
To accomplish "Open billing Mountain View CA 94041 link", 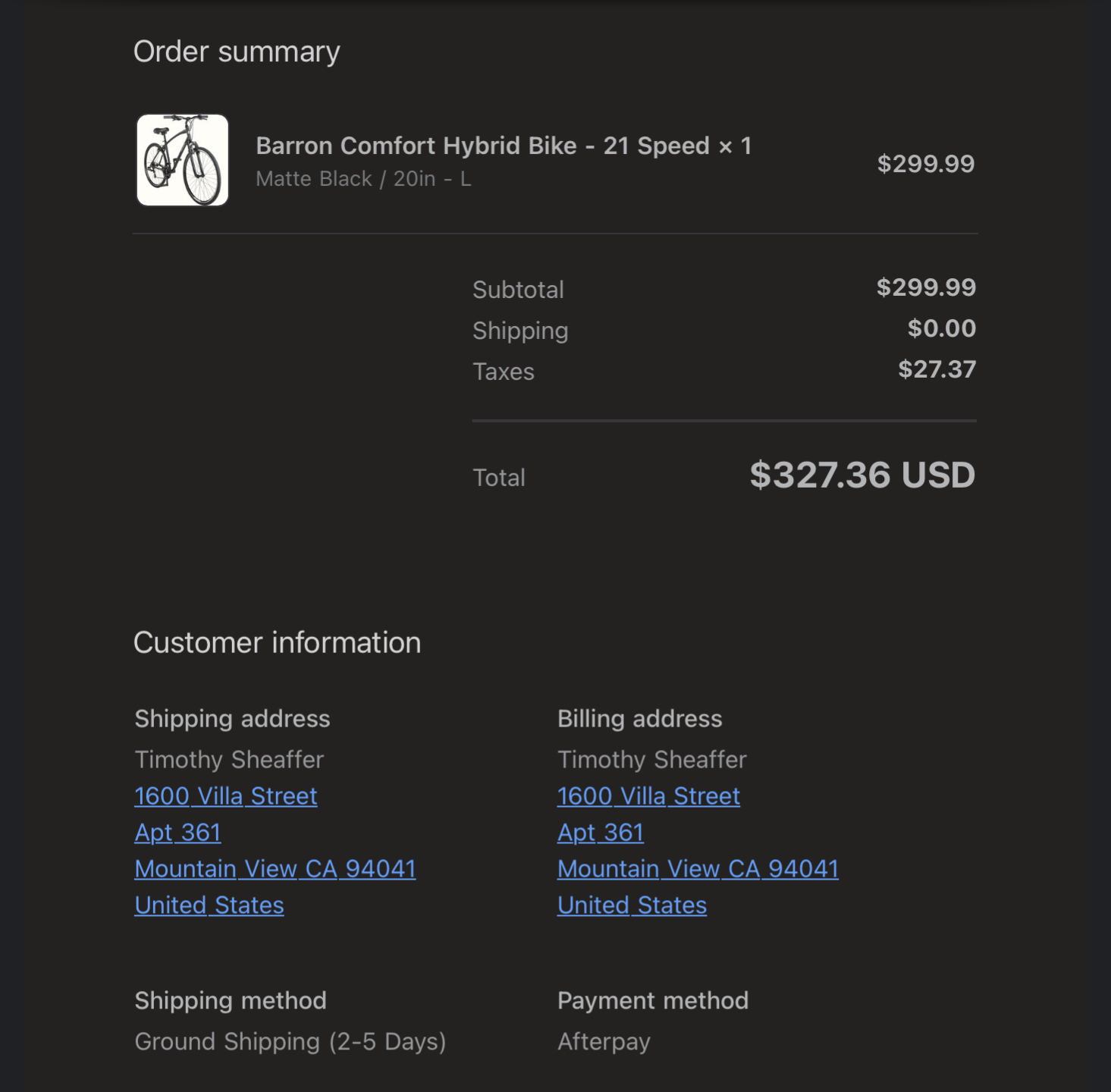I will [x=698, y=869].
